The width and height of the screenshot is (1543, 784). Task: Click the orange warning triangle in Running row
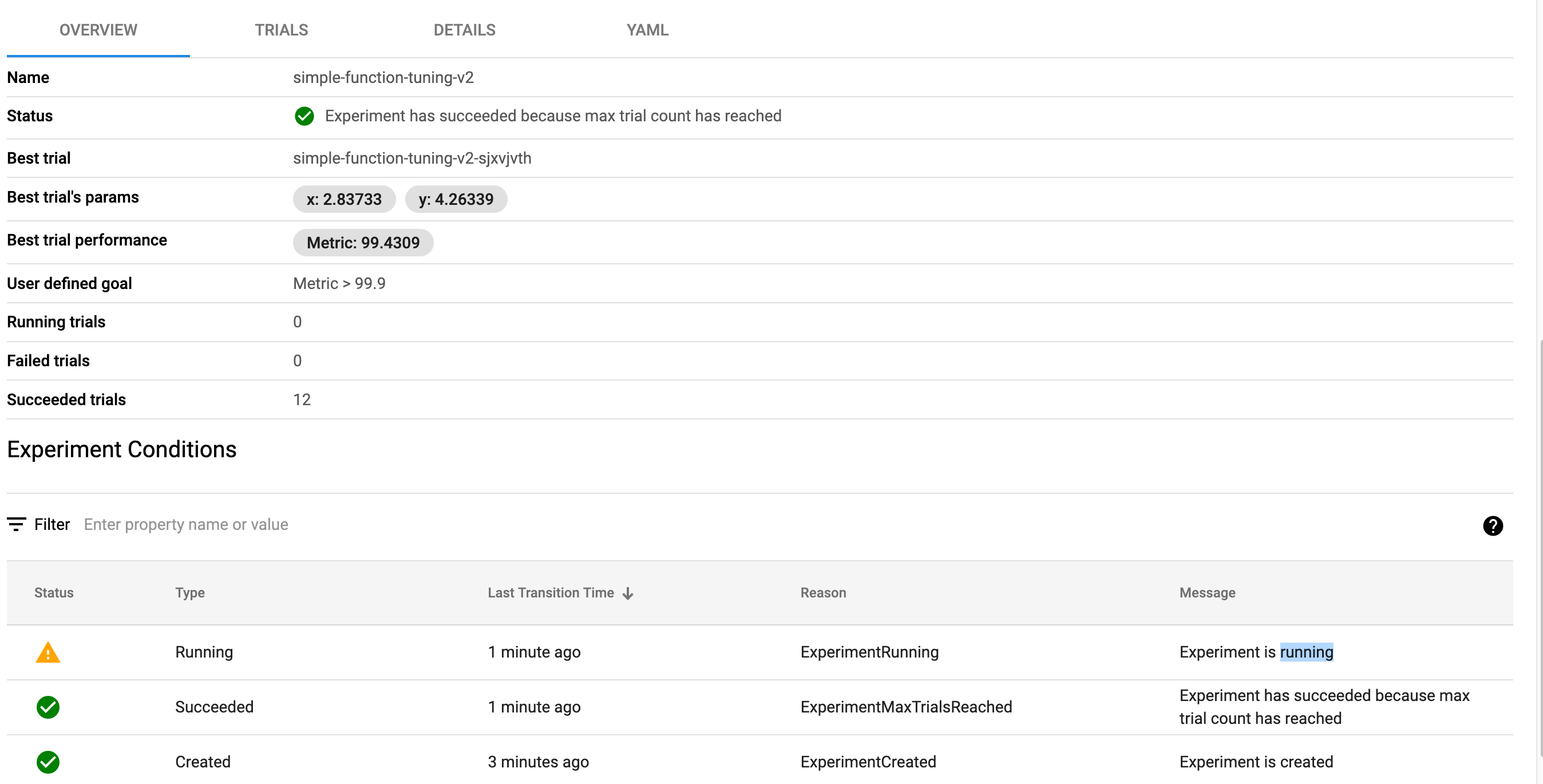click(48, 652)
